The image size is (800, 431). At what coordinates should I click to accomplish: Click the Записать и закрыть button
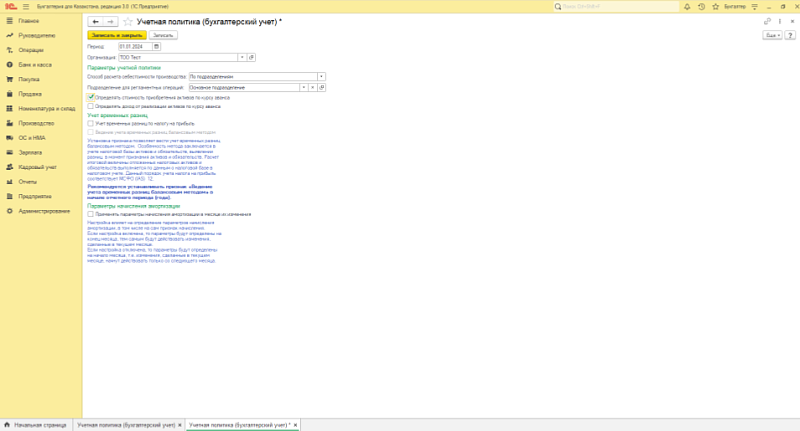[117, 34]
